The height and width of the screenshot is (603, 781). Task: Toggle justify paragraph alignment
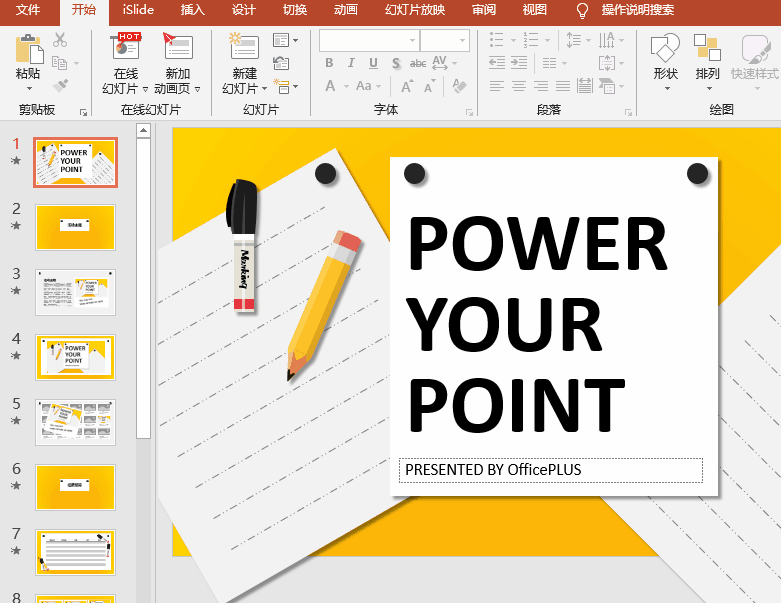(x=563, y=86)
